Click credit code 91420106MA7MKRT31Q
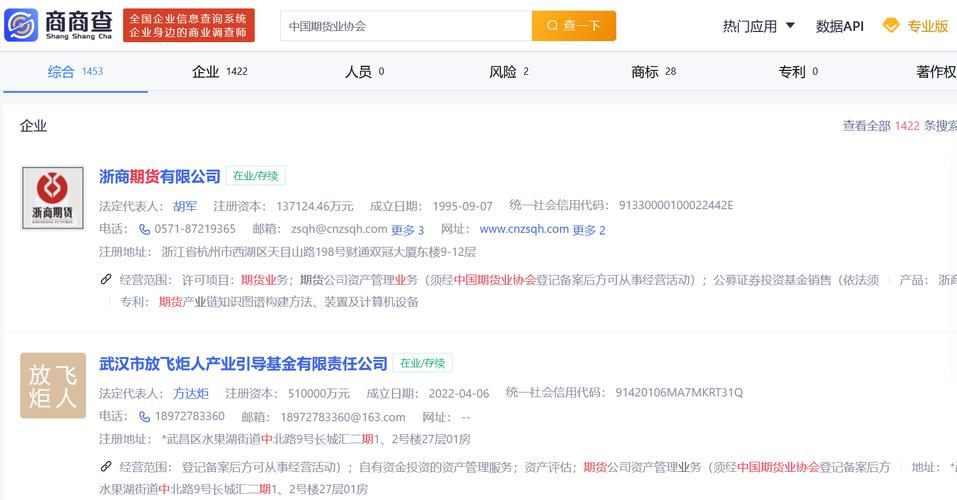This screenshot has width=957, height=500. click(679, 393)
